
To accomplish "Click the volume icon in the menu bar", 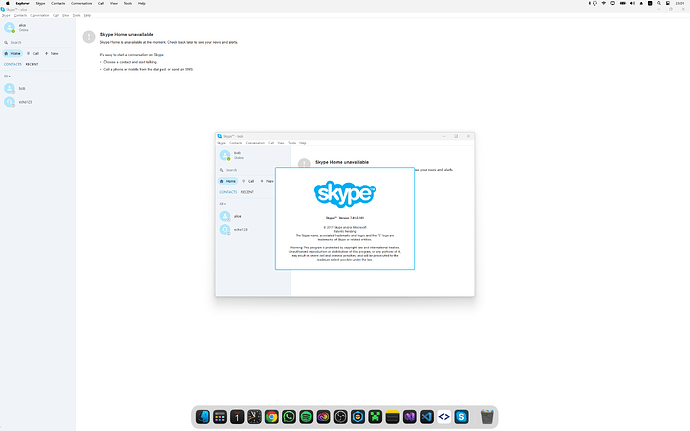I will [x=632, y=3].
